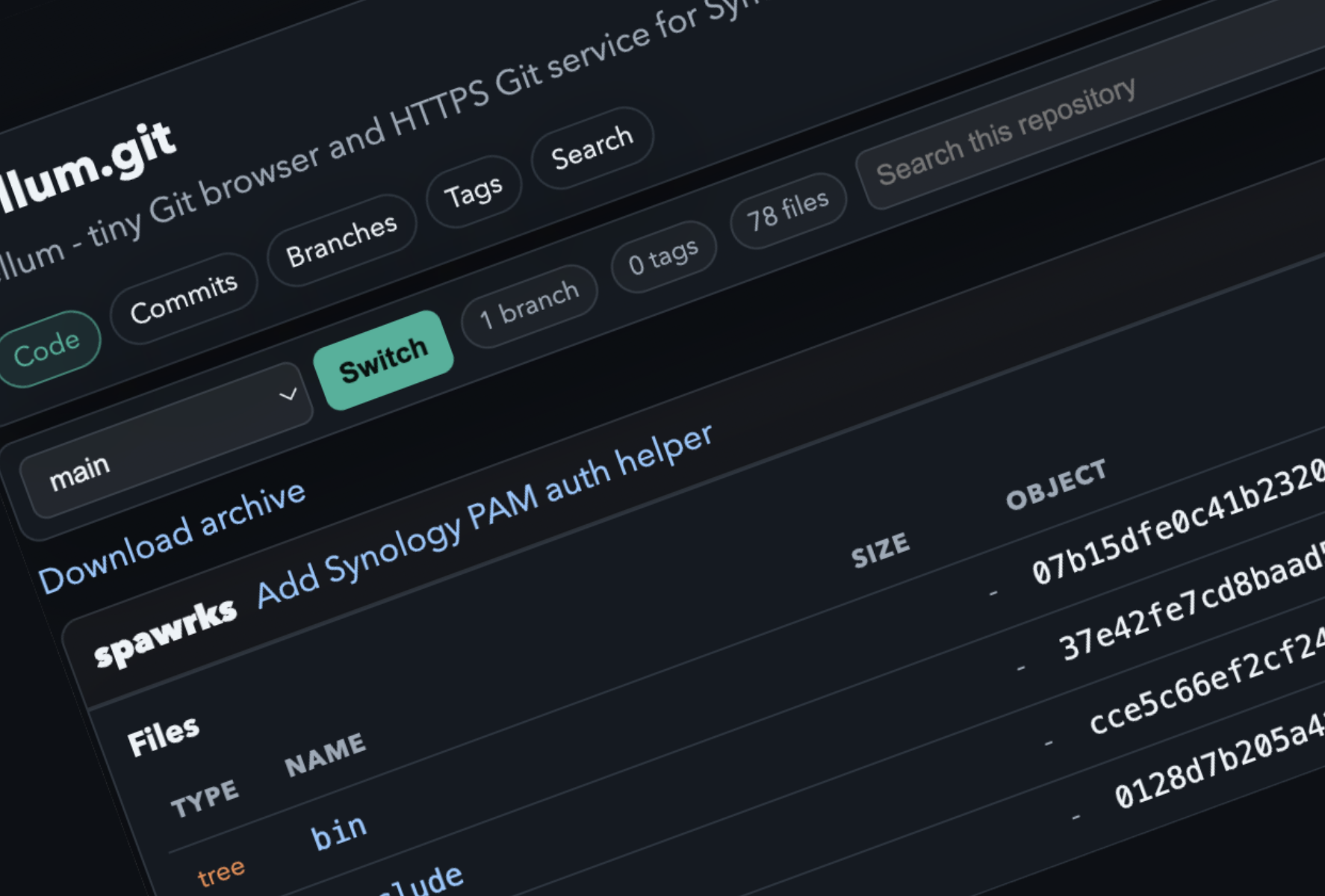Open the Code tab
Viewport: 1325px width, 896px height.
click(x=46, y=349)
